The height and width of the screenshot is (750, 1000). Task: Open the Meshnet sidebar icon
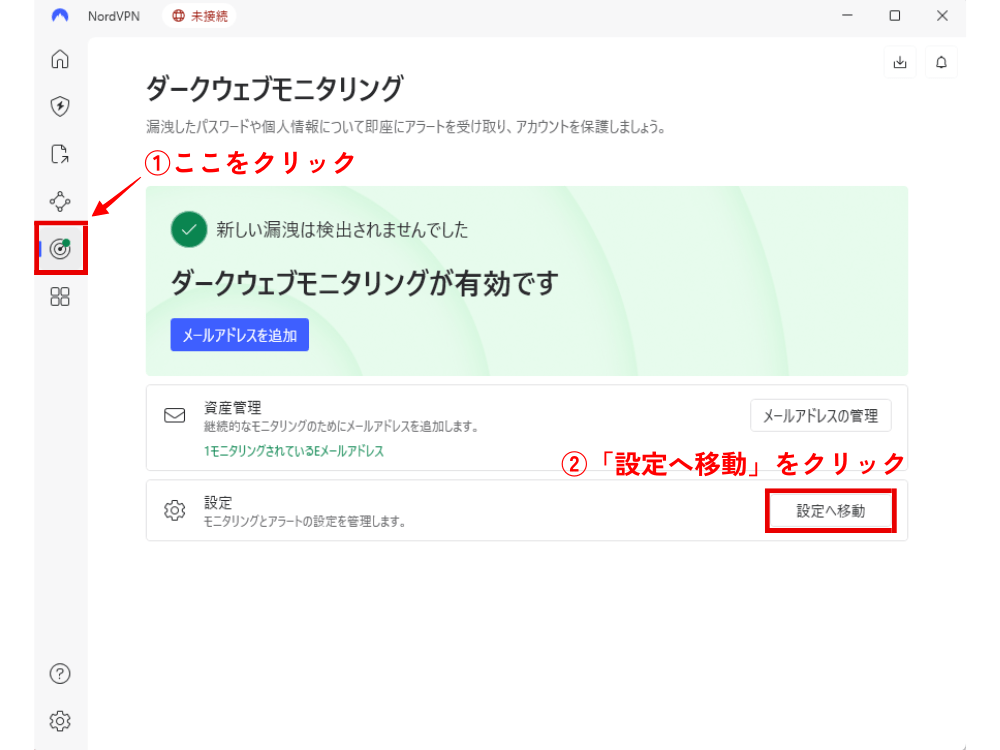60,201
